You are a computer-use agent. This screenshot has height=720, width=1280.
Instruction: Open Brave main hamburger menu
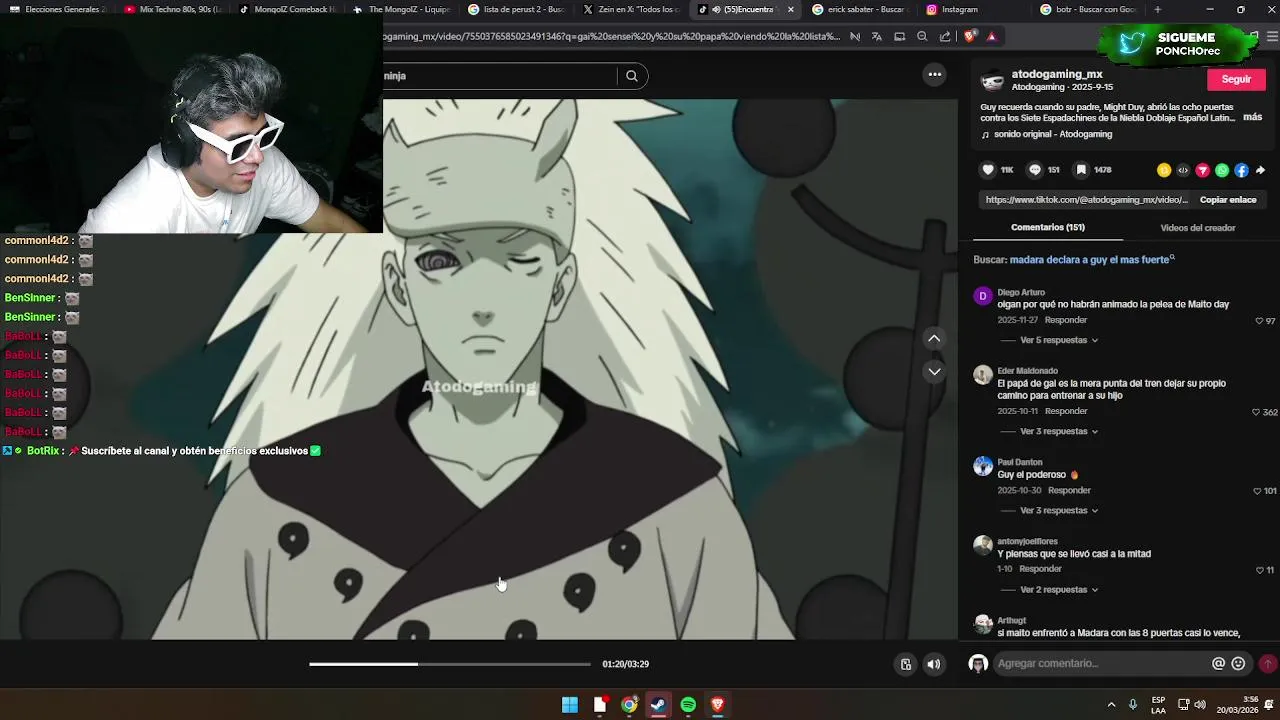1270,36
